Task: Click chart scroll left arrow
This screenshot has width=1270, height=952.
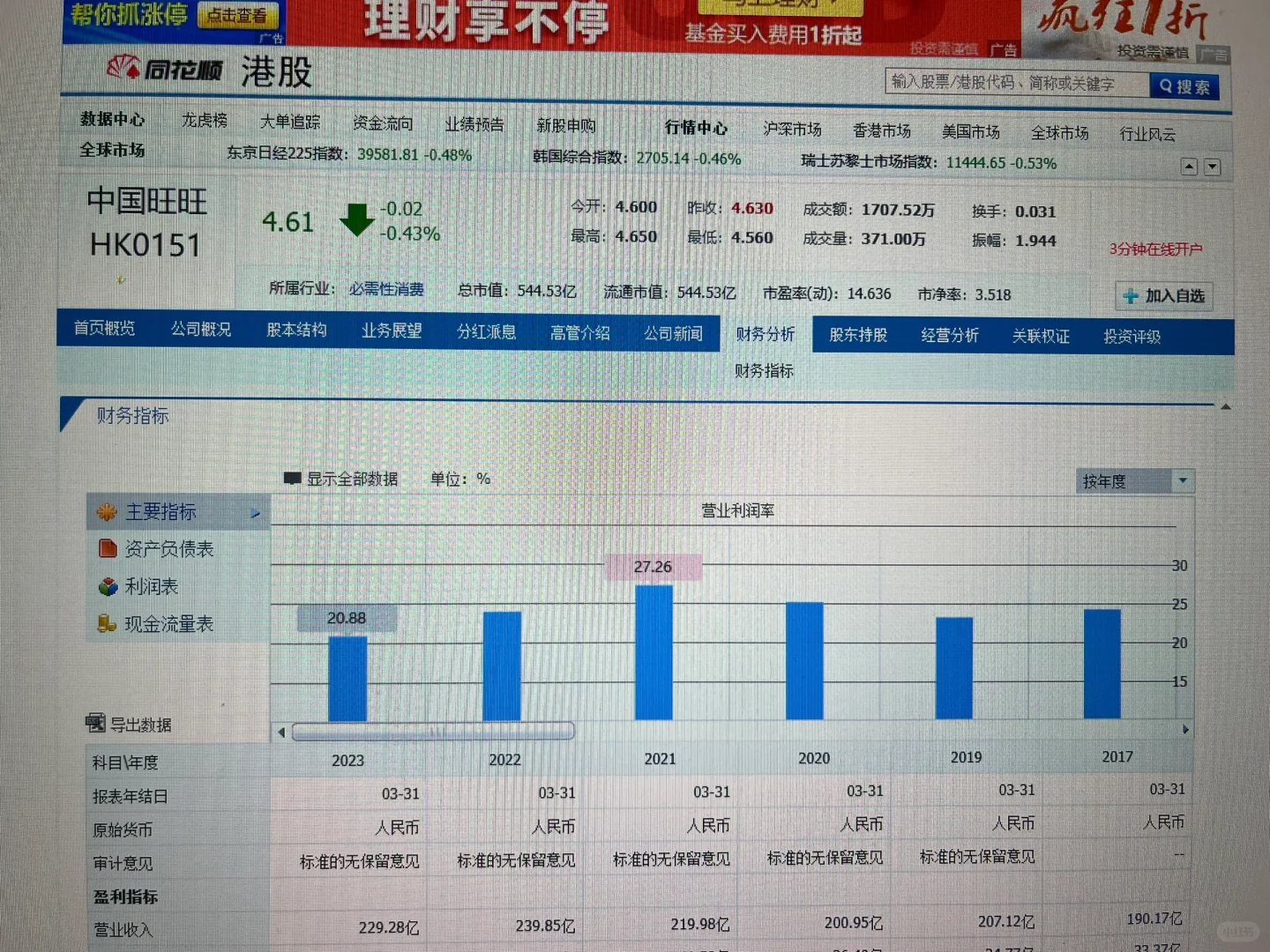Action: [281, 733]
